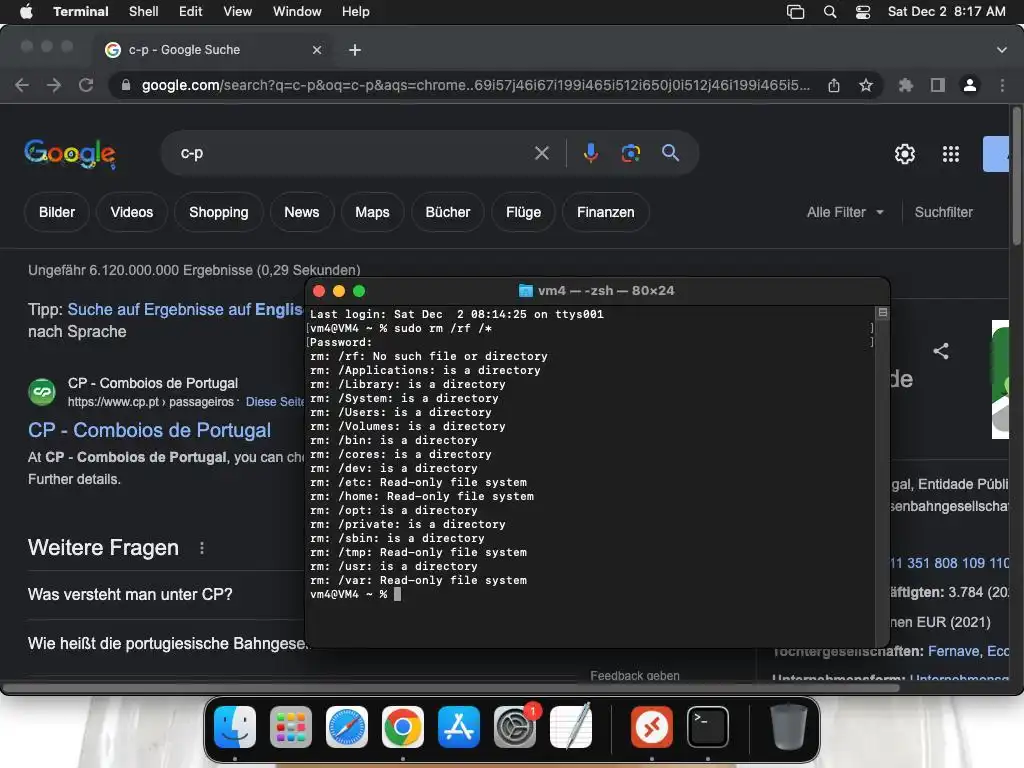Viewport: 1024px width, 768px height.
Task: Share the knowledge panel
Action: coord(940,351)
